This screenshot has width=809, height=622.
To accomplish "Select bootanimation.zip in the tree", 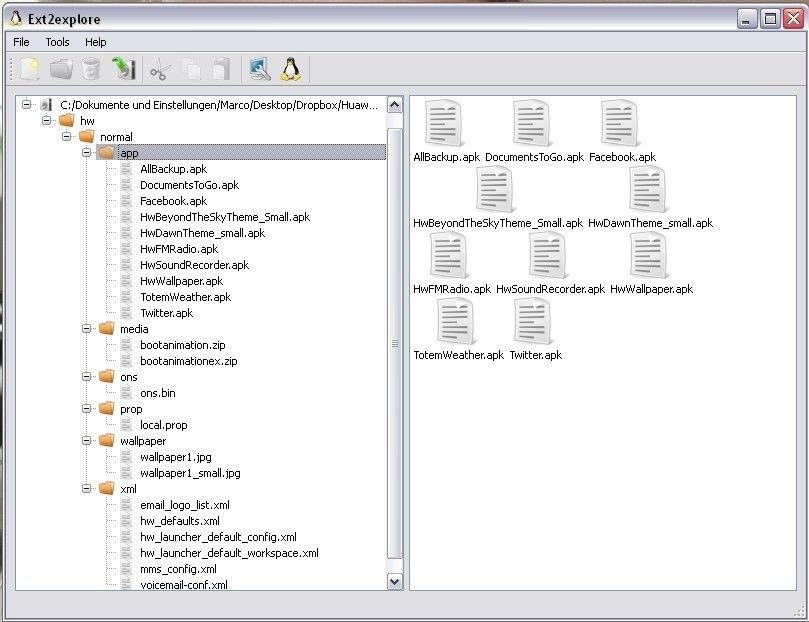I will pyautogui.click(x=183, y=345).
